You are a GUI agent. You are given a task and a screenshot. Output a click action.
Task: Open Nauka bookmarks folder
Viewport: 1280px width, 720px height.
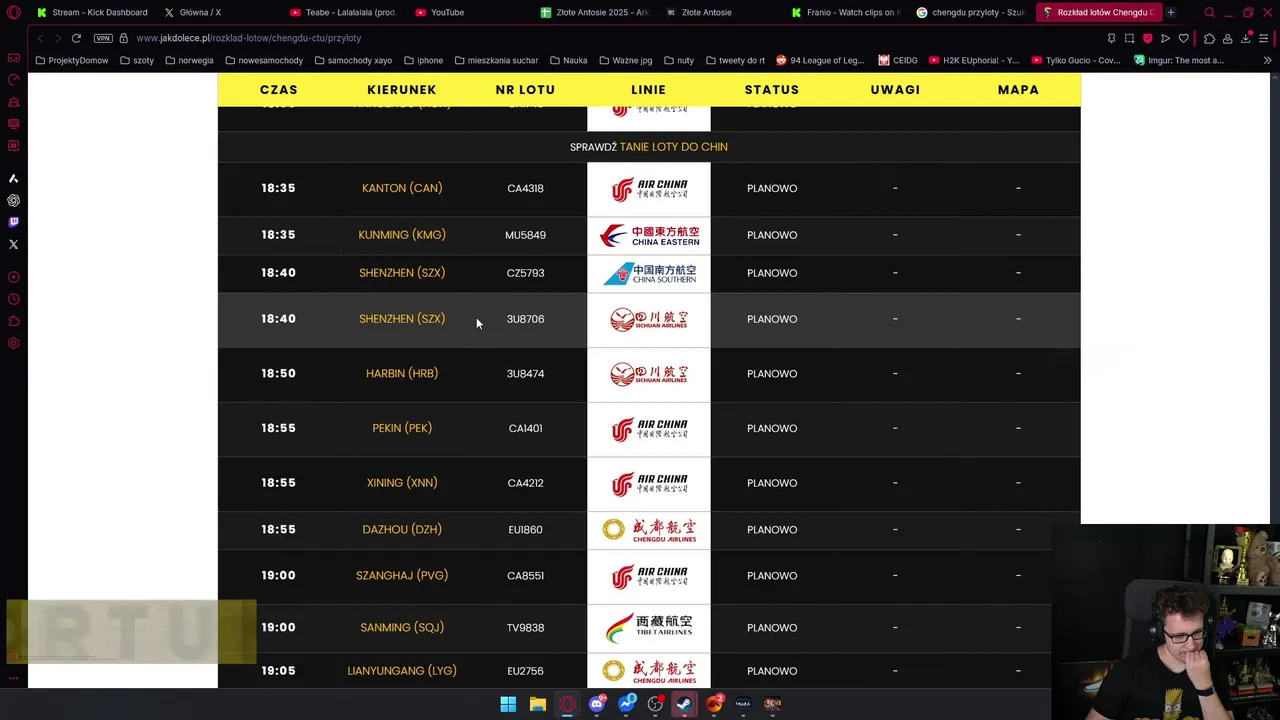[569, 60]
